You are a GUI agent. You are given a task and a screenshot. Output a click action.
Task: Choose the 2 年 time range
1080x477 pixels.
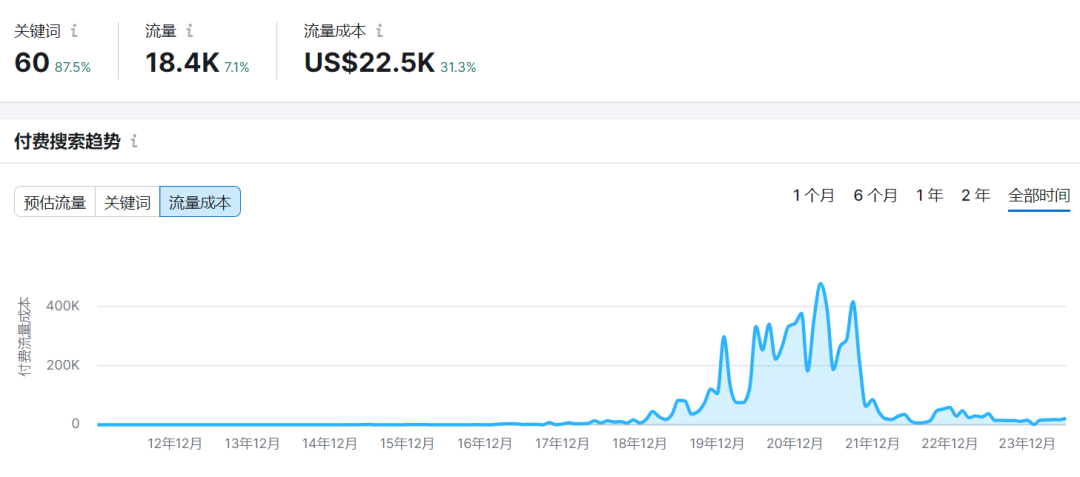[x=975, y=196]
